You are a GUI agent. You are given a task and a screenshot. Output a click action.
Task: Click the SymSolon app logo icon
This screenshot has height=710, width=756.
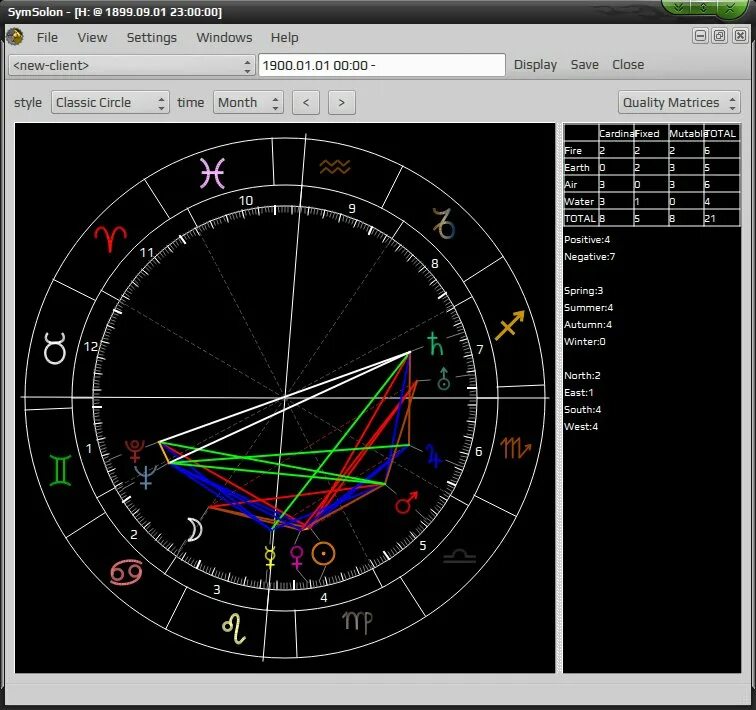pyautogui.click(x=15, y=37)
